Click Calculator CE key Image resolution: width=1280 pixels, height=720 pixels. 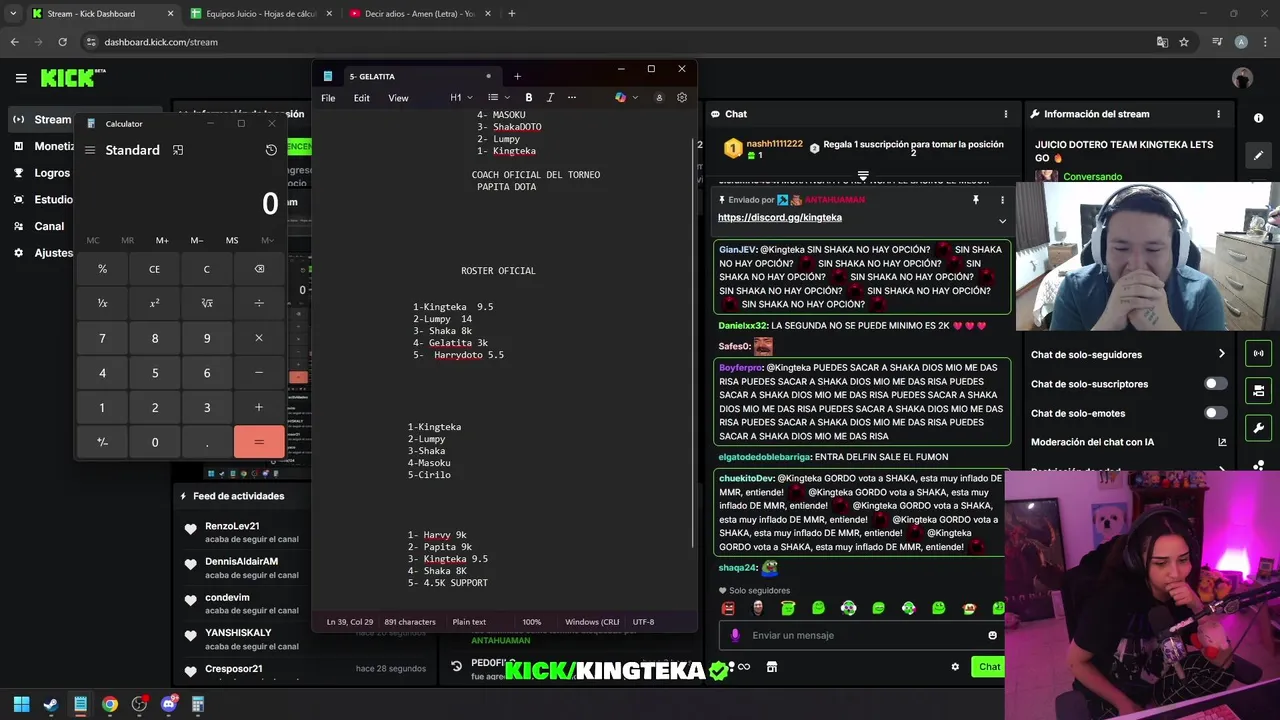click(x=154, y=269)
